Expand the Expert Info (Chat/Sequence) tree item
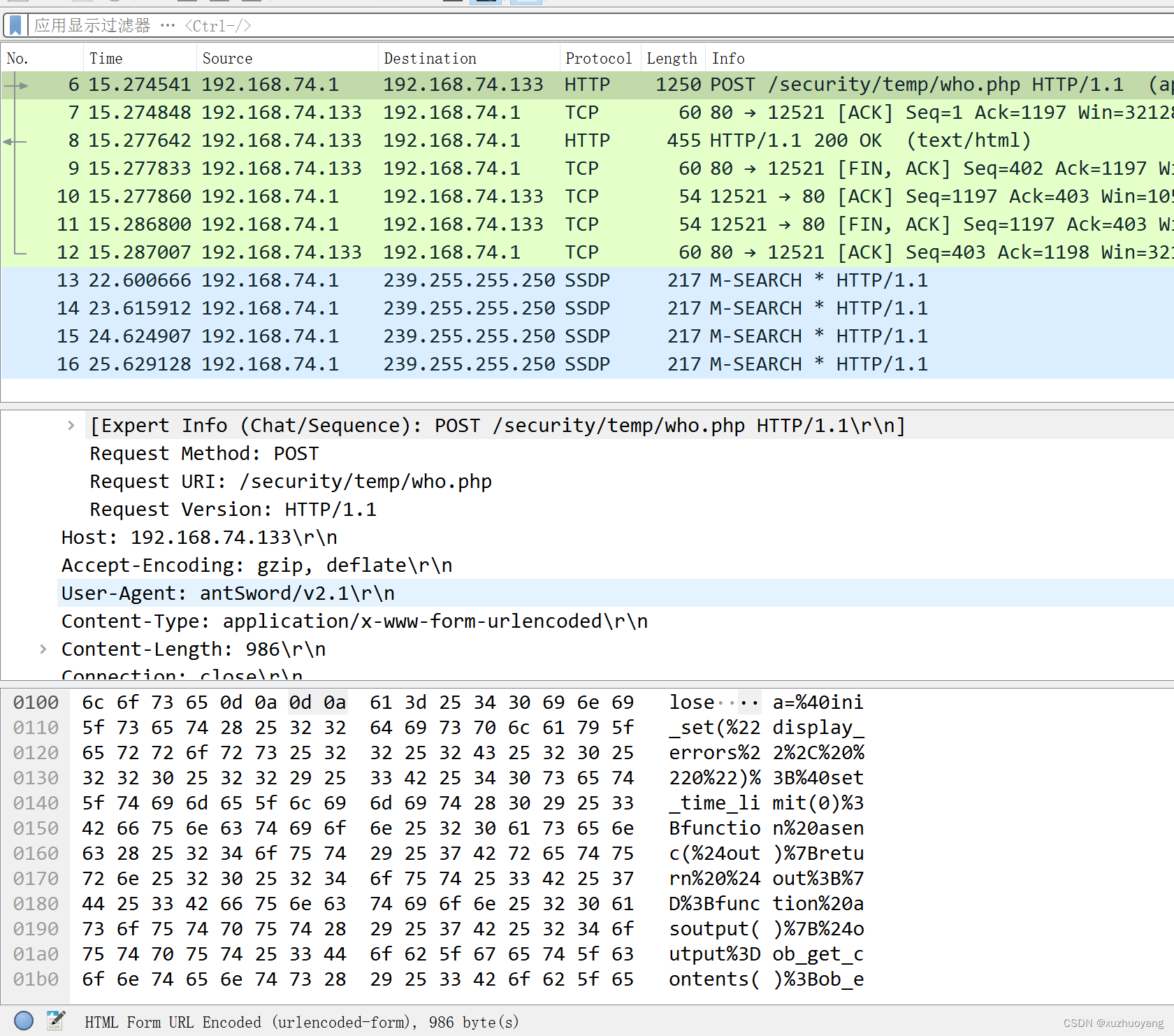The height and width of the screenshot is (1036, 1174). pyautogui.click(x=71, y=425)
